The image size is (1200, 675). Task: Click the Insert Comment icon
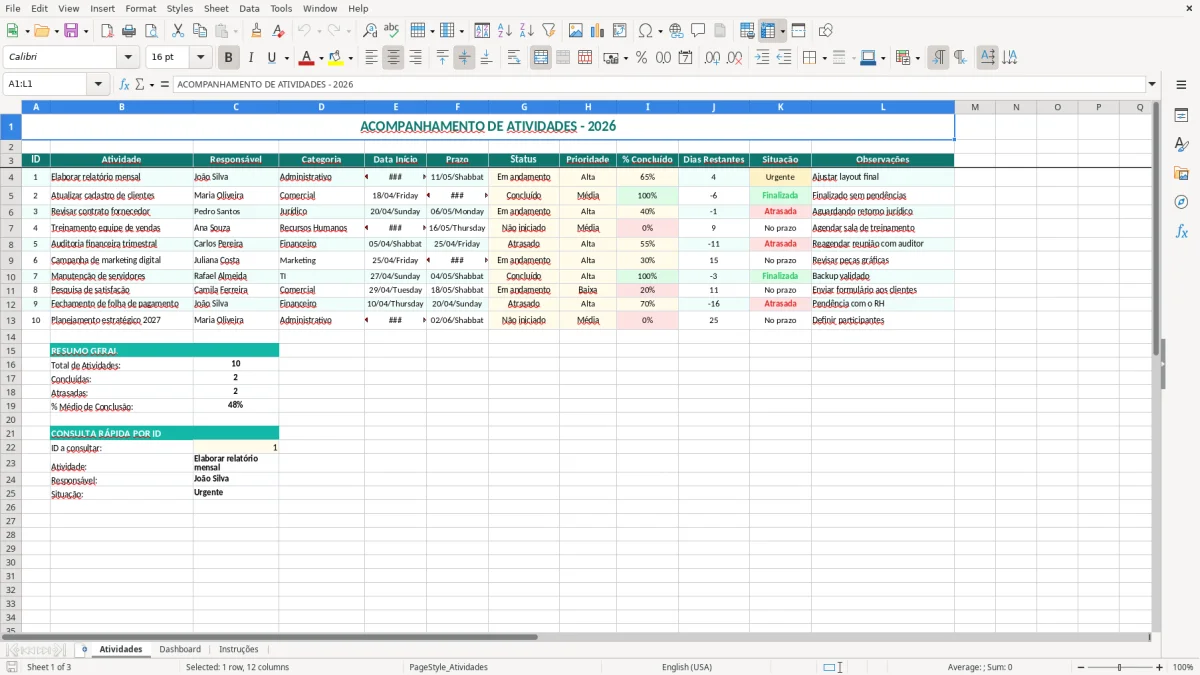click(698, 31)
